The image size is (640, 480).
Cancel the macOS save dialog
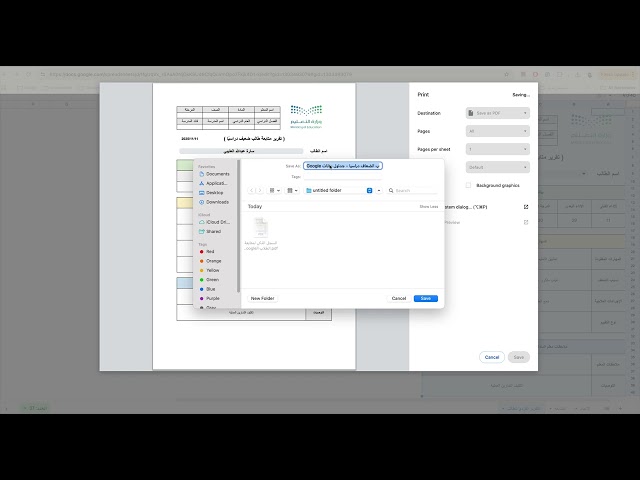(x=399, y=298)
